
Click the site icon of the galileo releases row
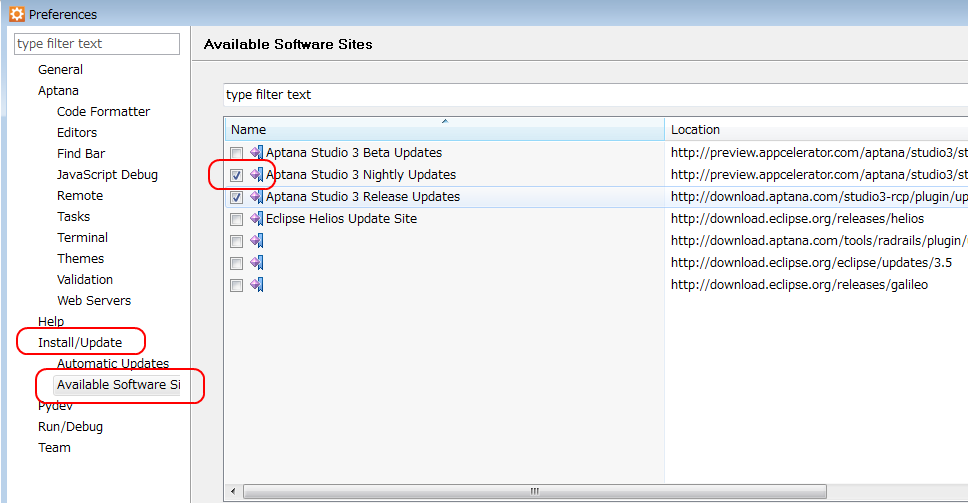tap(257, 285)
